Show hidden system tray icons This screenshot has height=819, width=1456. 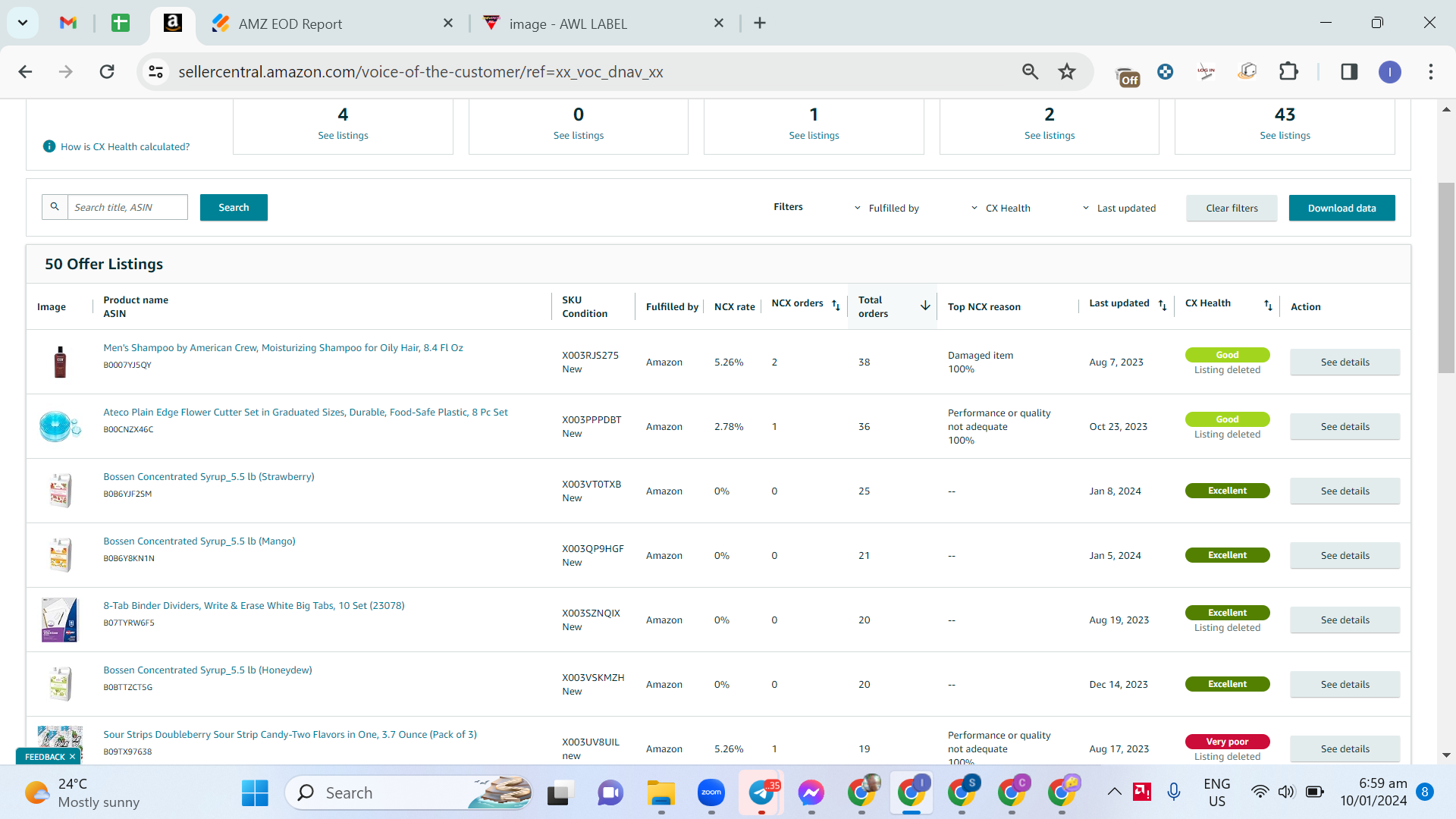point(1114,792)
